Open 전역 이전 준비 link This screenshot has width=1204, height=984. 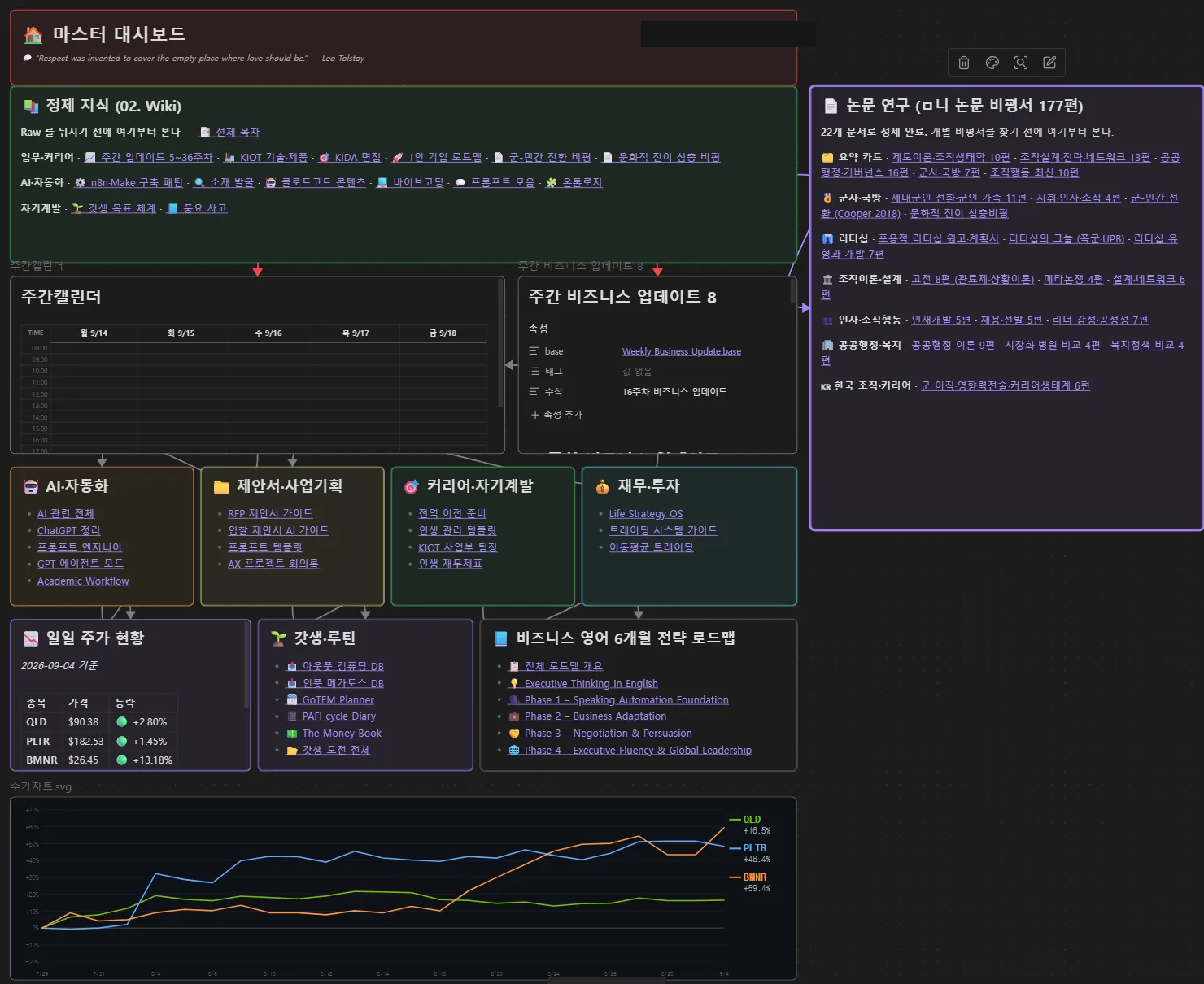[452, 514]
